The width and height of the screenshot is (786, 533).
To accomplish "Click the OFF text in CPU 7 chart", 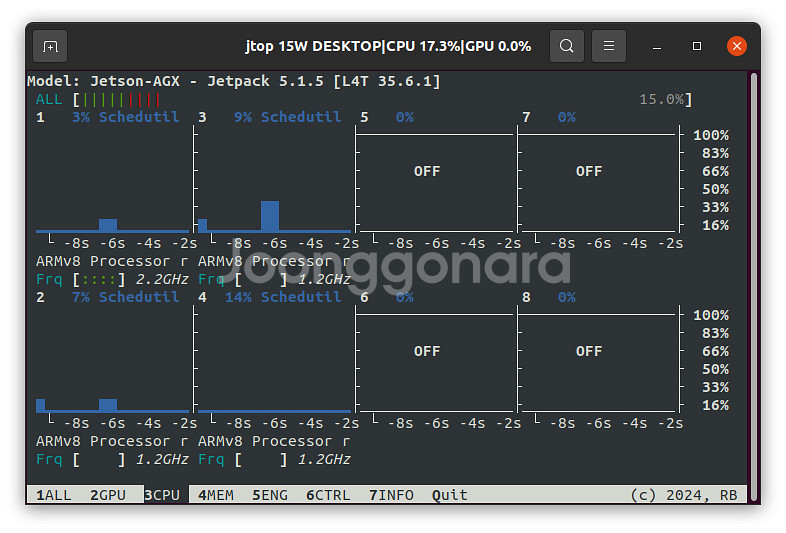I will [589, 171].
